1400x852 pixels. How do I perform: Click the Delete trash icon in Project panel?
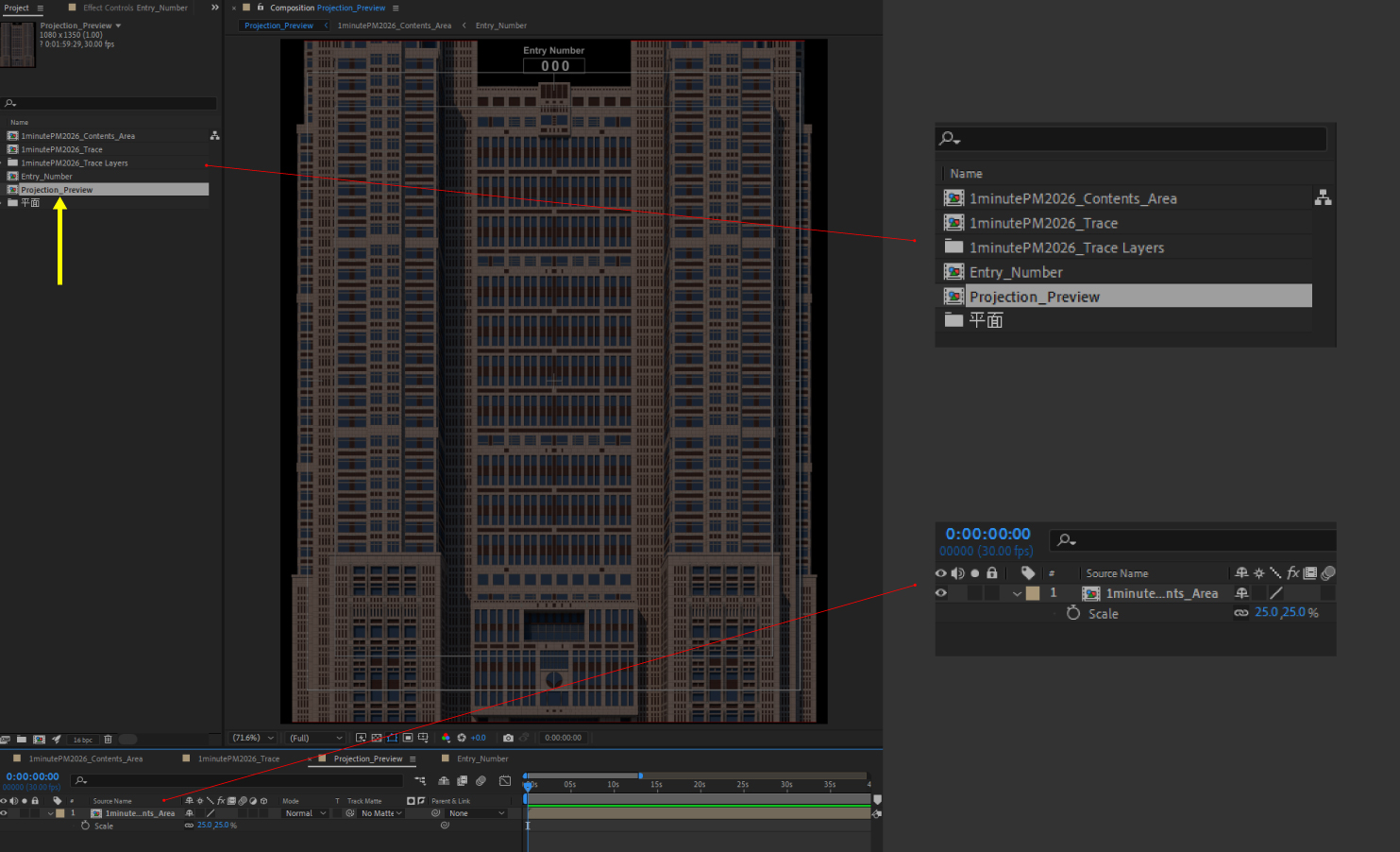point(108,740)
